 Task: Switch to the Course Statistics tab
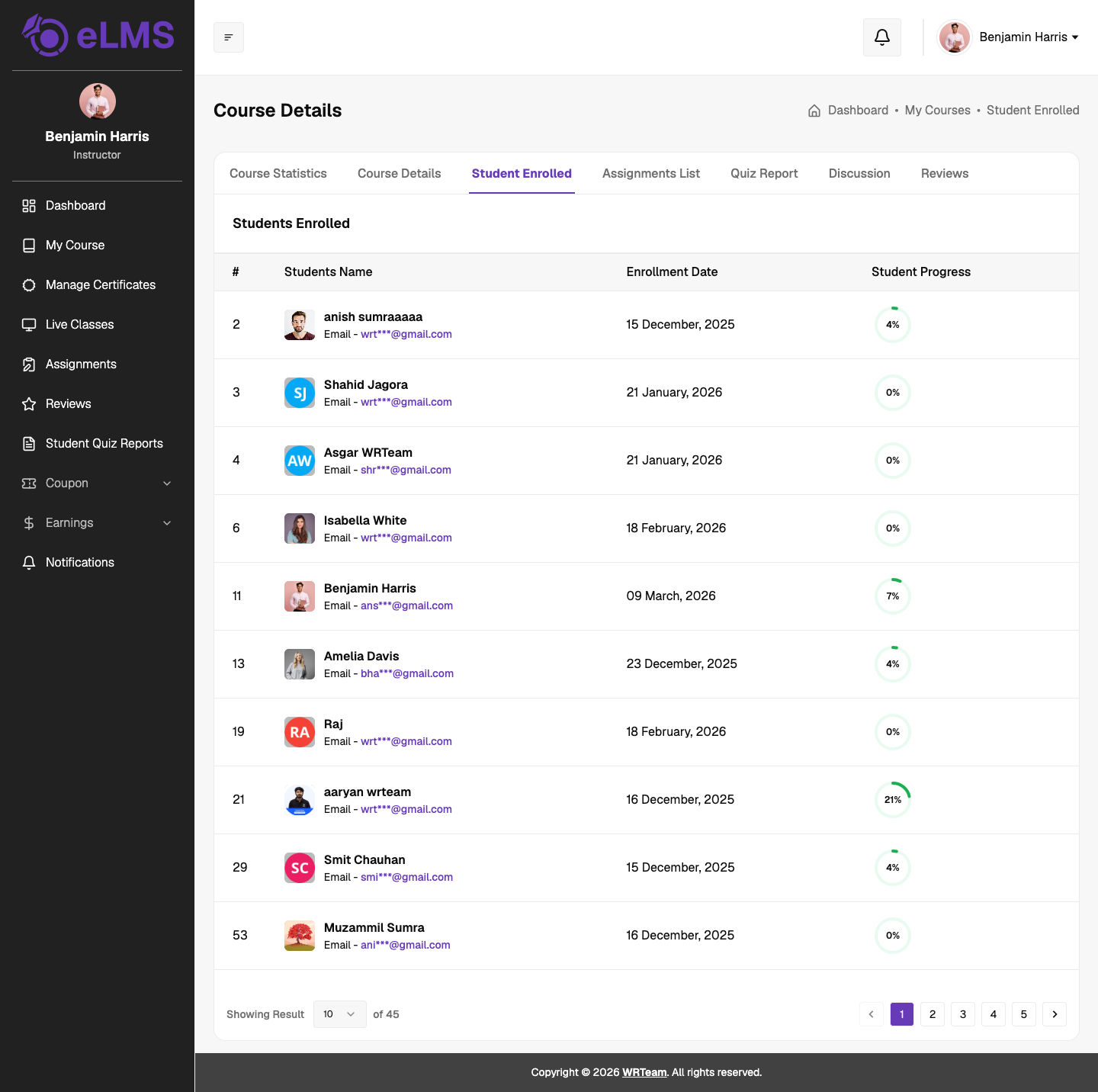[x=278, y=174]
